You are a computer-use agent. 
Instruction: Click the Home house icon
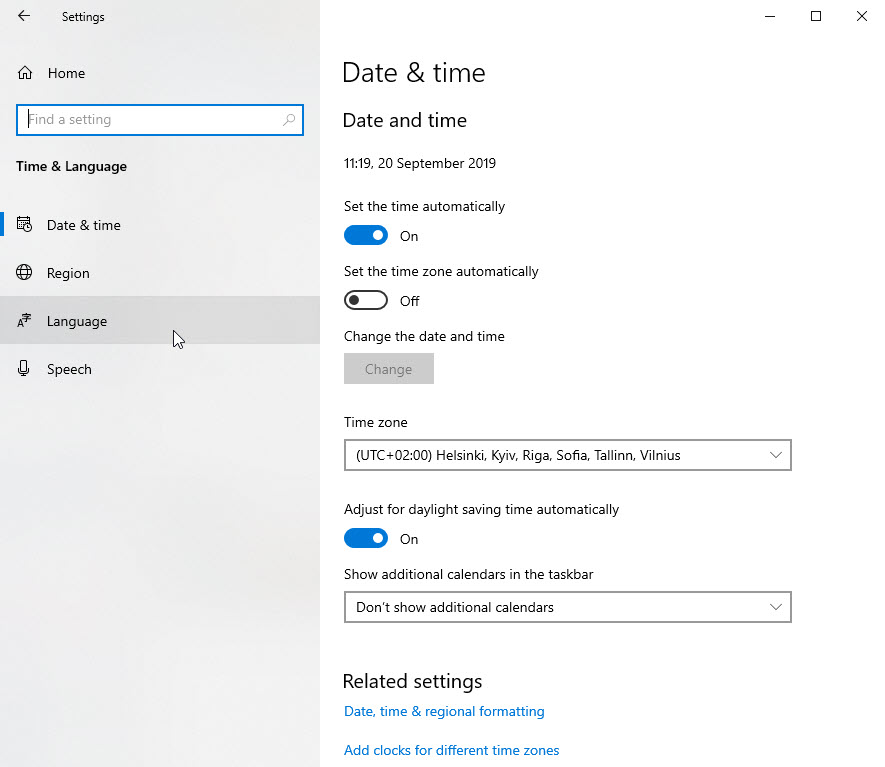coord(25,73)
